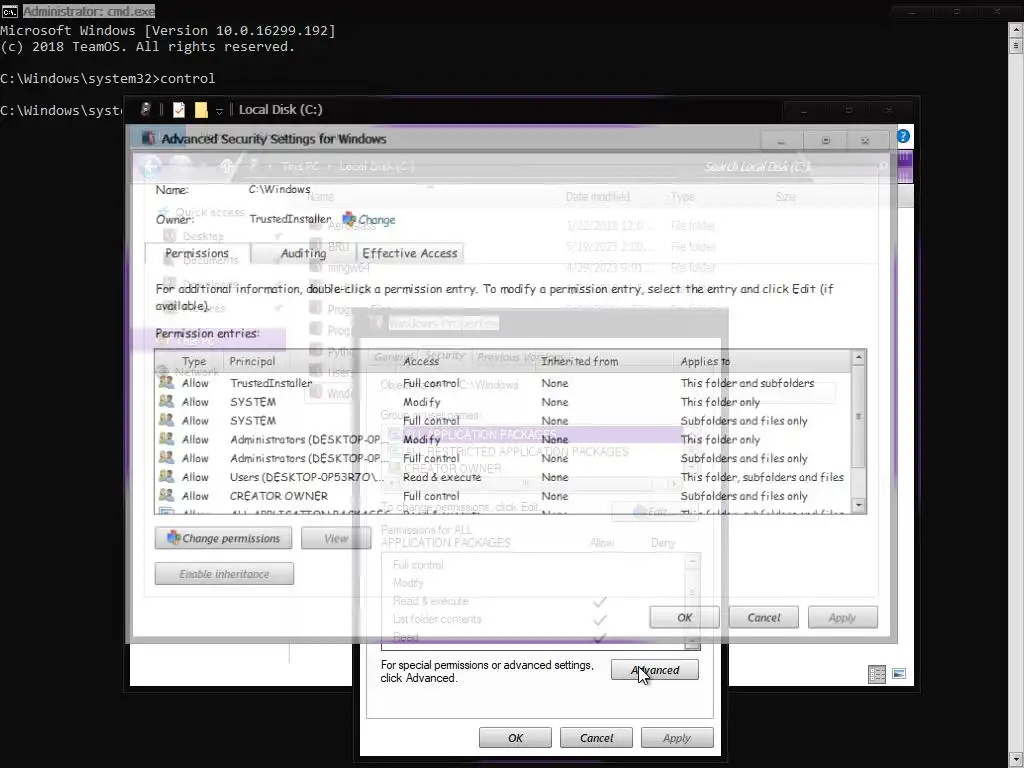
Task: Click the Applies to column header
Action: coord(705,361)
